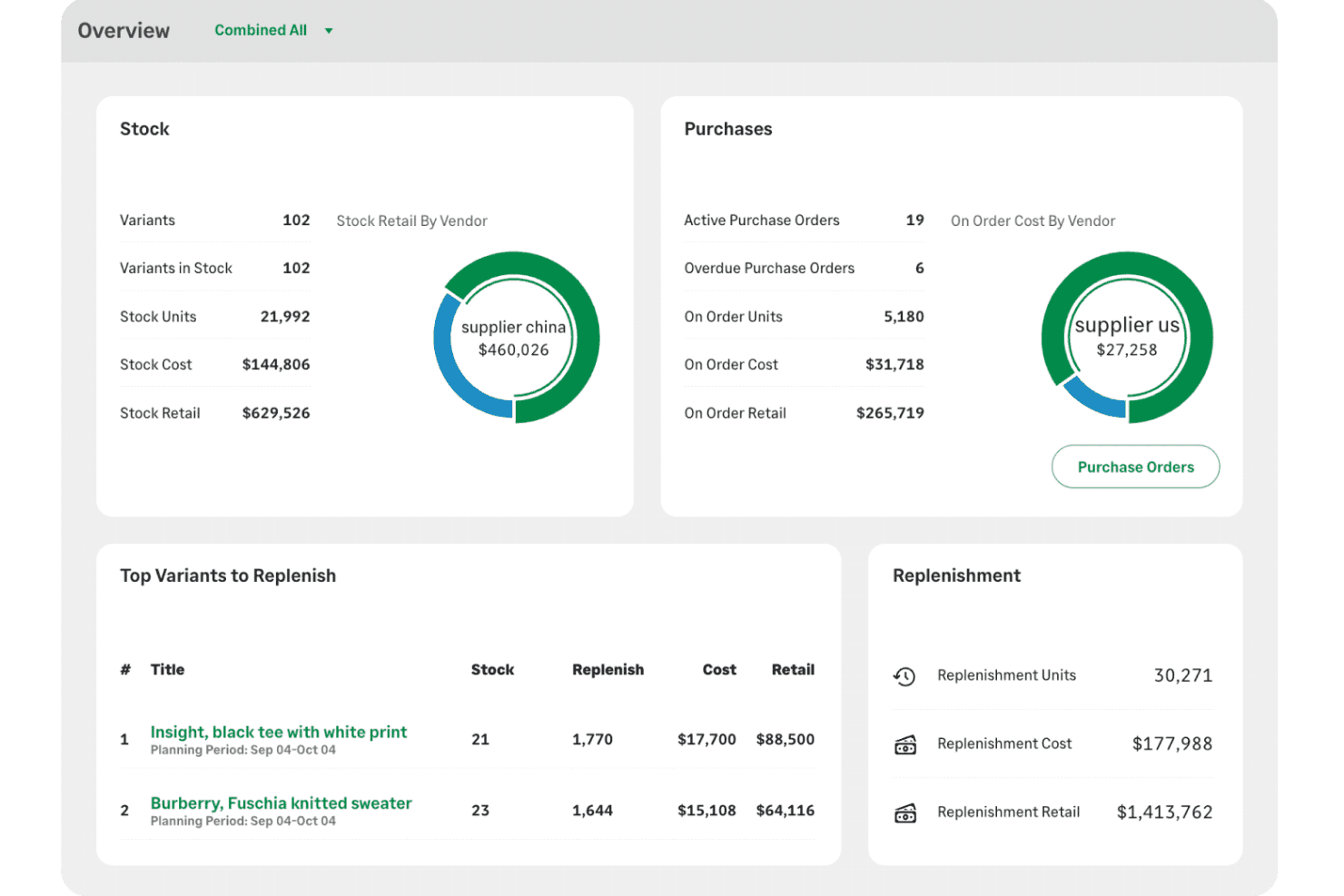1344x896 pixels.
Task: Click the Replenishment Units value 30,271
Action: (x=1183, y=675)
